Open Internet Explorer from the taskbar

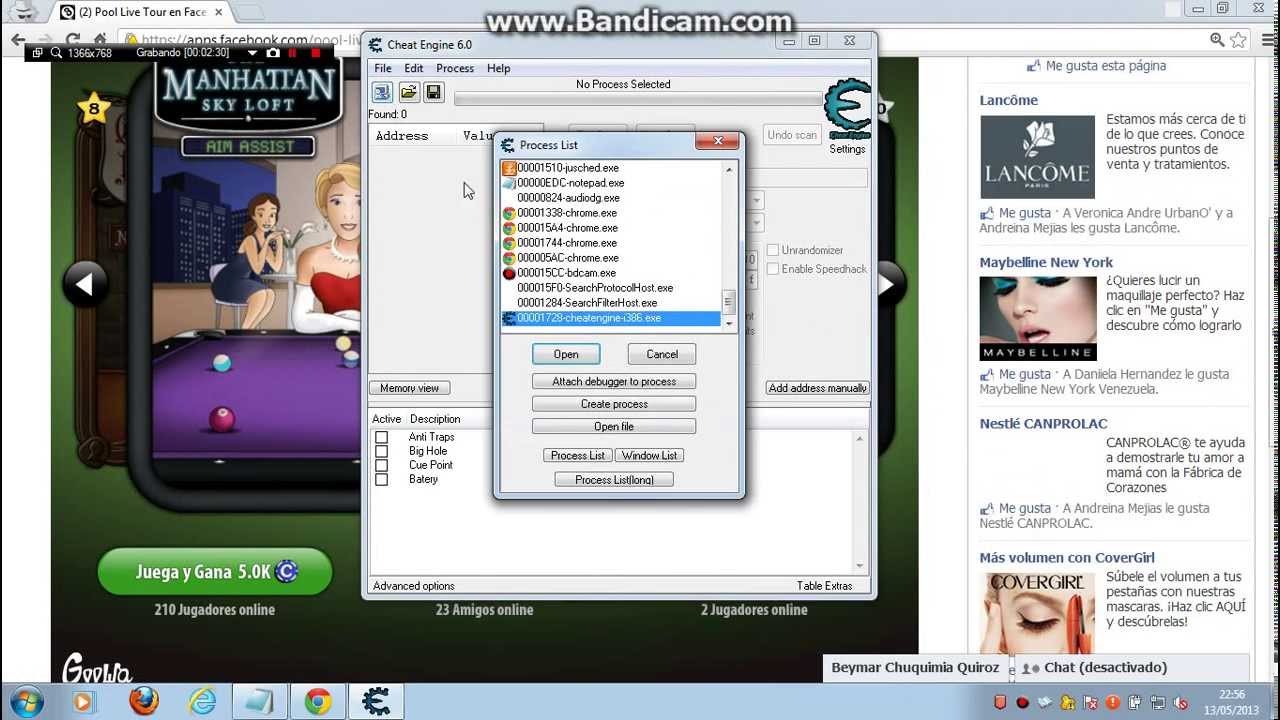pyautogui.click(x=201, y=701)
